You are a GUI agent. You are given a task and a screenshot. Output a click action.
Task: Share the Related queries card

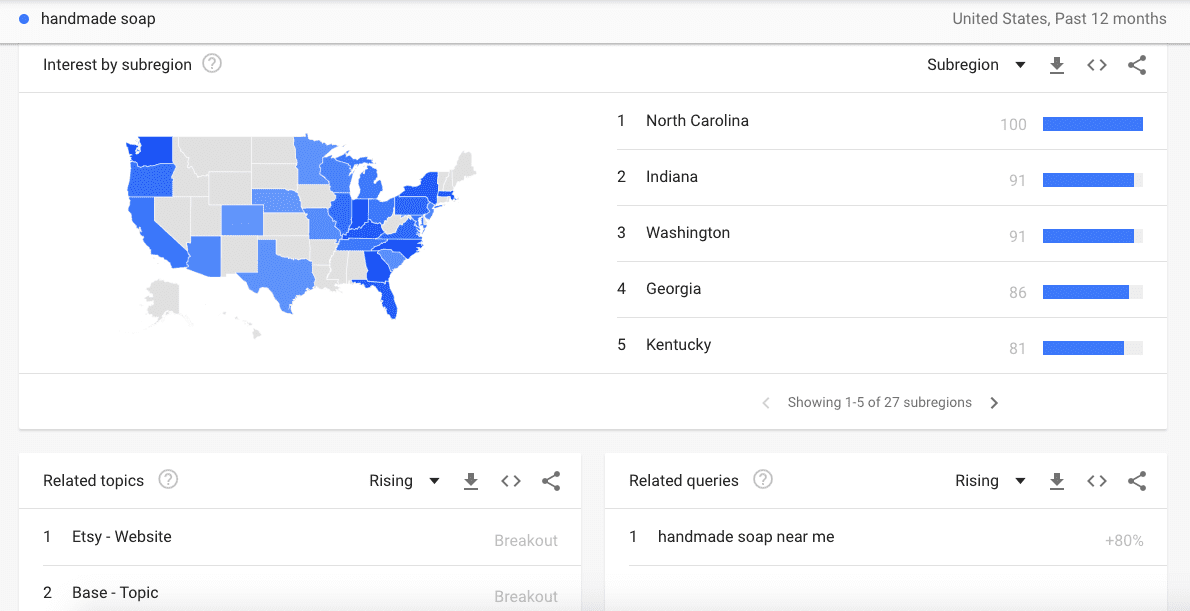1137,481
